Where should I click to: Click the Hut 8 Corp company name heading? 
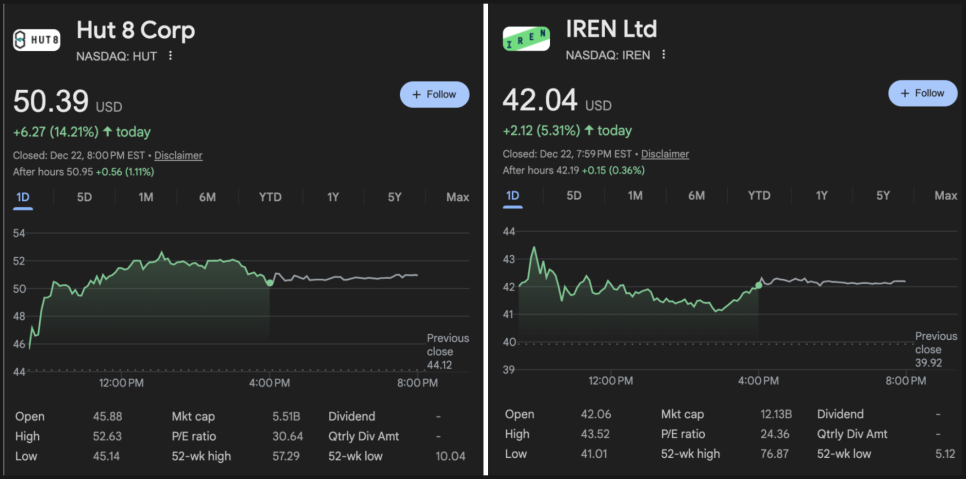(135, 31)
